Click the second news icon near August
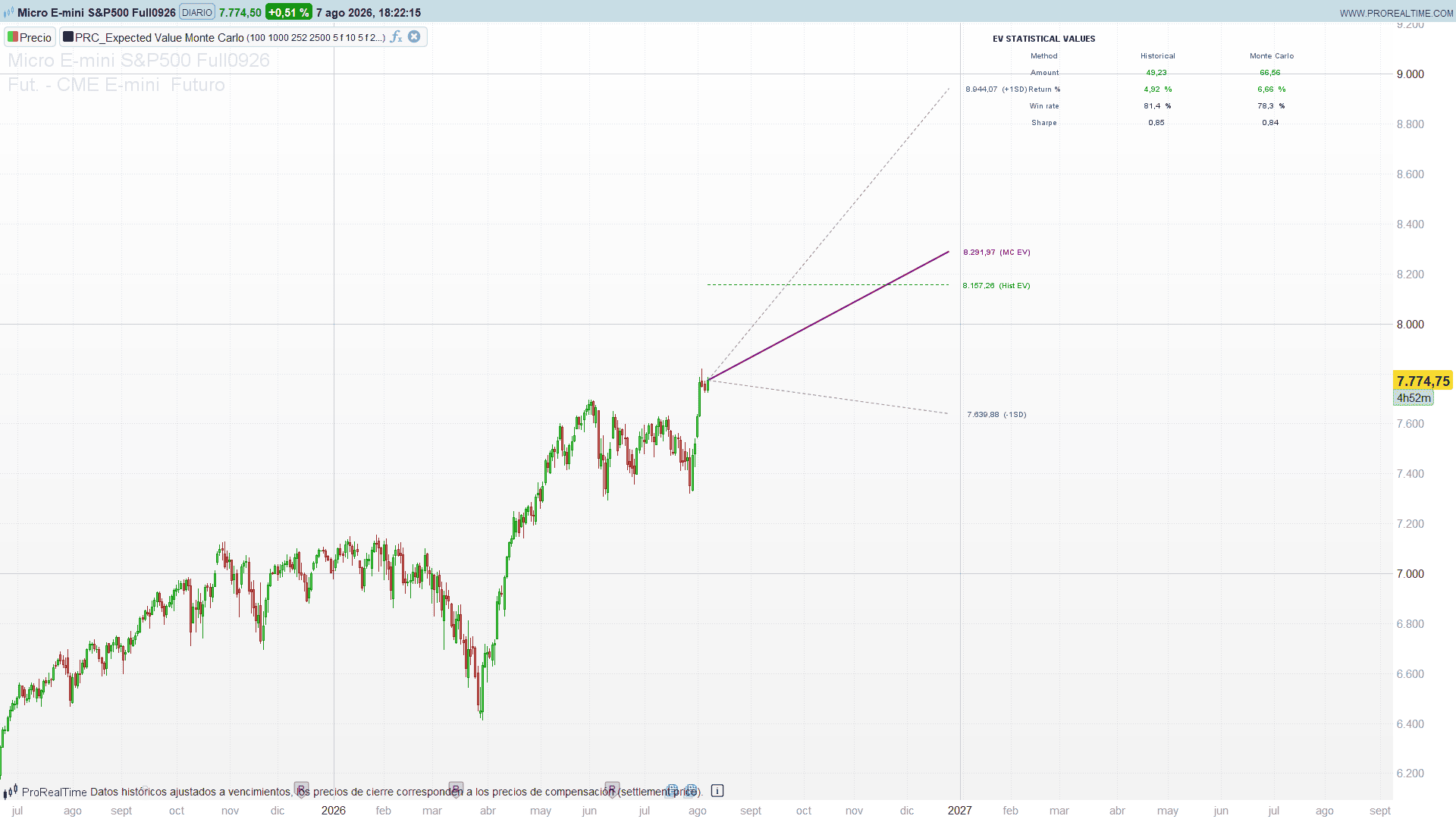The width and height of the screenshot is (1456, 819). coord(690,790)
